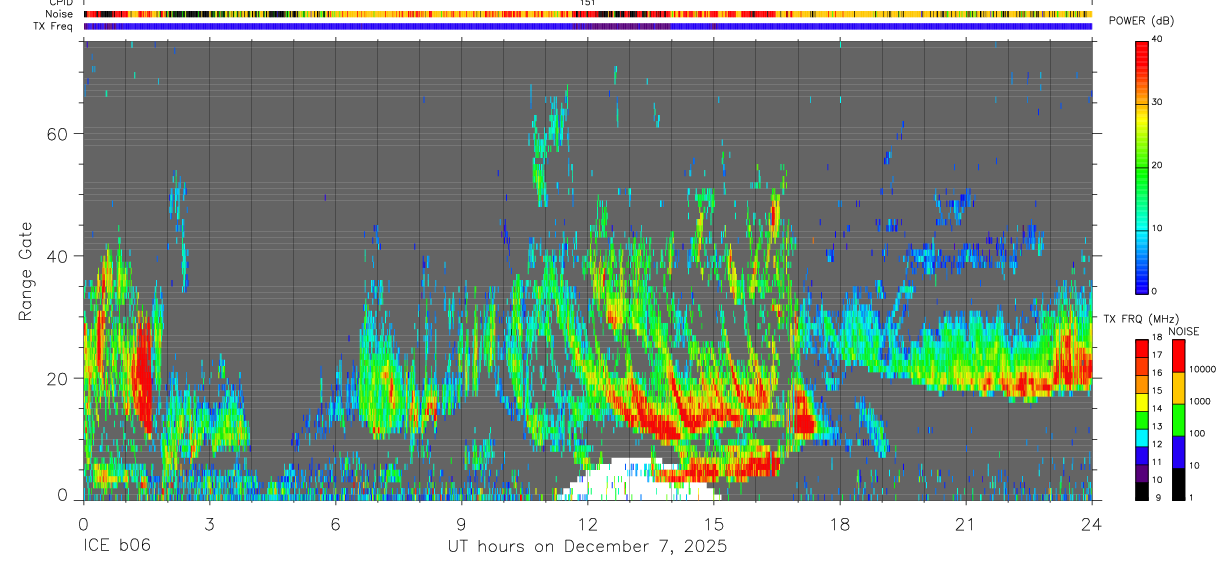Click the 0 label on the POWER colorbar

[x=1156, y=291]
